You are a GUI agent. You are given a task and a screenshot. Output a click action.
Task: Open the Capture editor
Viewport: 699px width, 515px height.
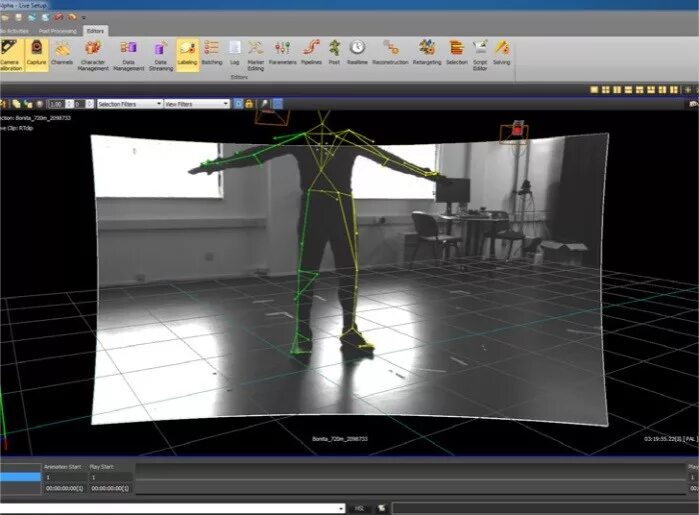point(36,55)
